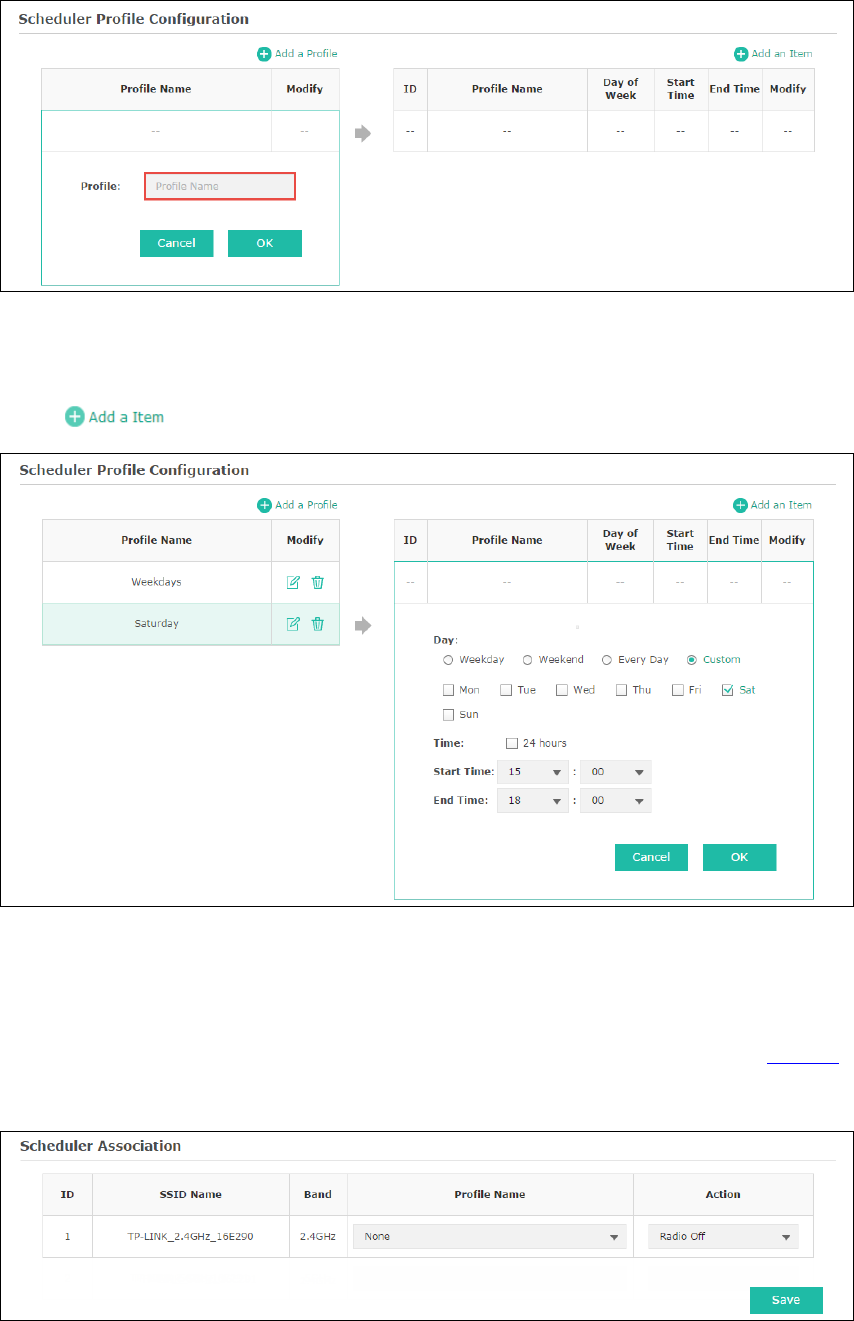Click the 2.4GHz band cell
The width and height of the screenshot is (854, 1321).
coord(318,1237)
